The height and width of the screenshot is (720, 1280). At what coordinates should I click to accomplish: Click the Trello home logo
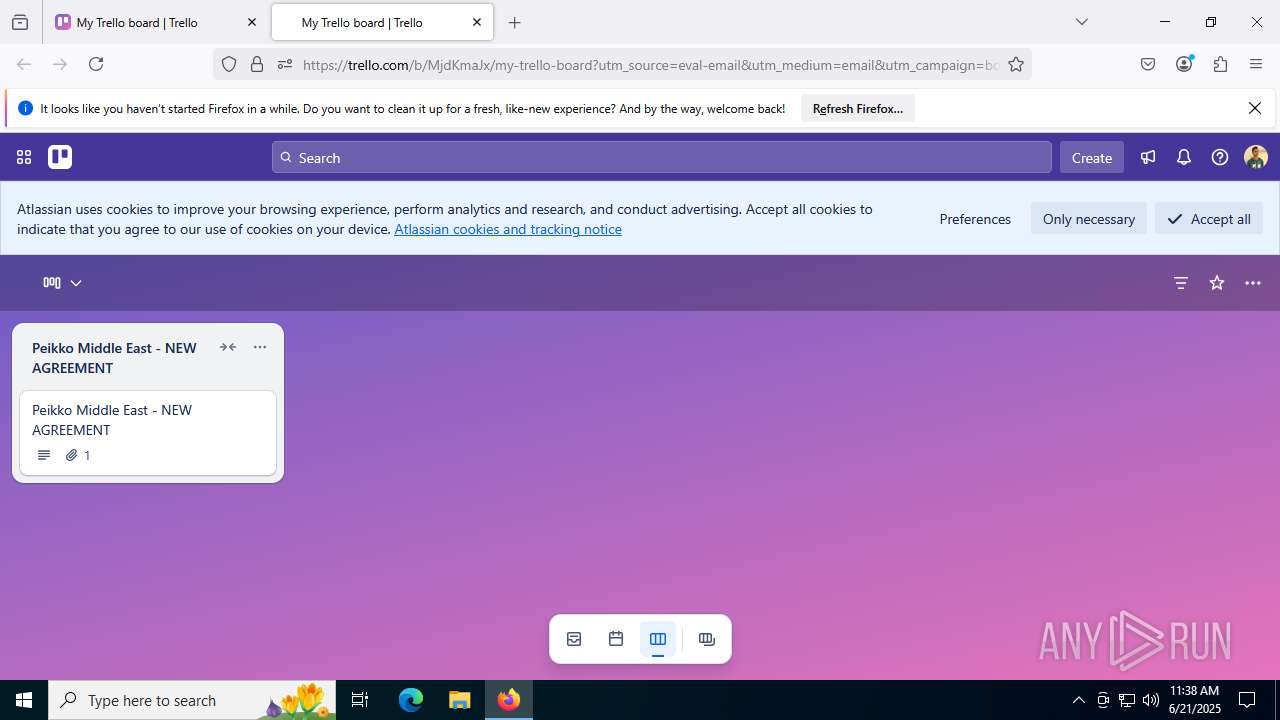coord(60,157)
